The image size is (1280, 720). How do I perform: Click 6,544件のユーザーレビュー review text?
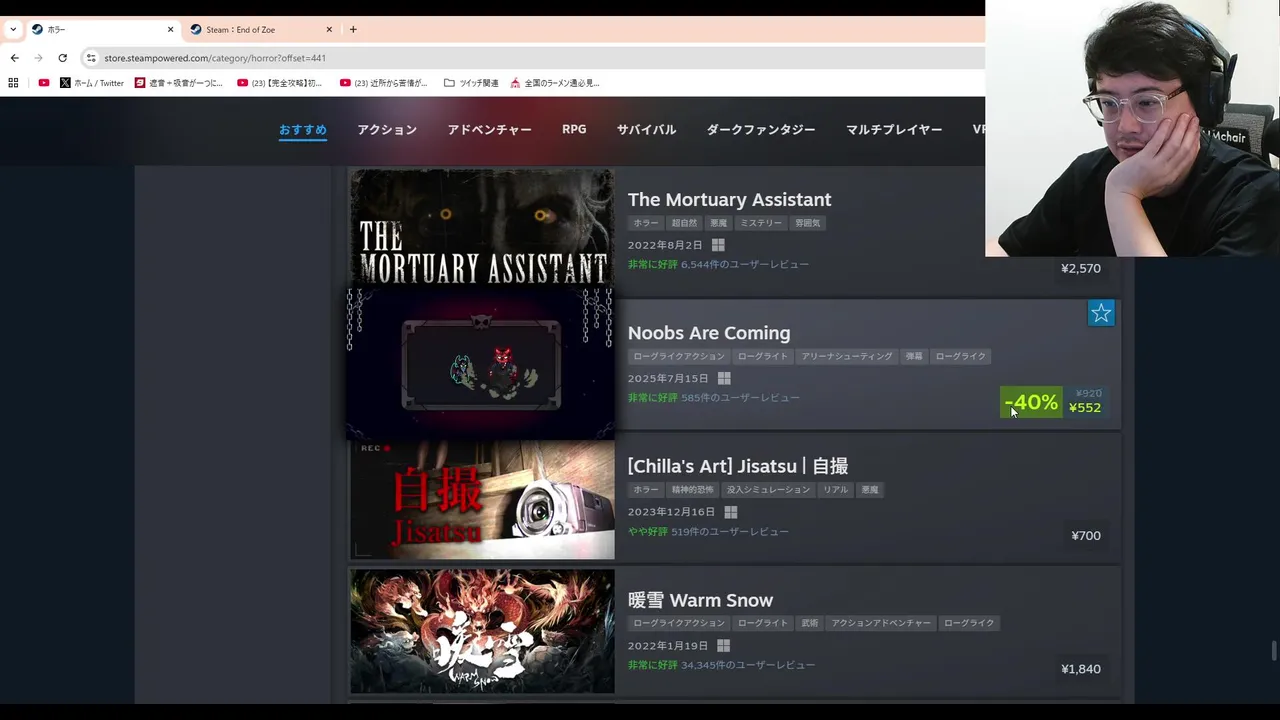(x=745, y=265)
